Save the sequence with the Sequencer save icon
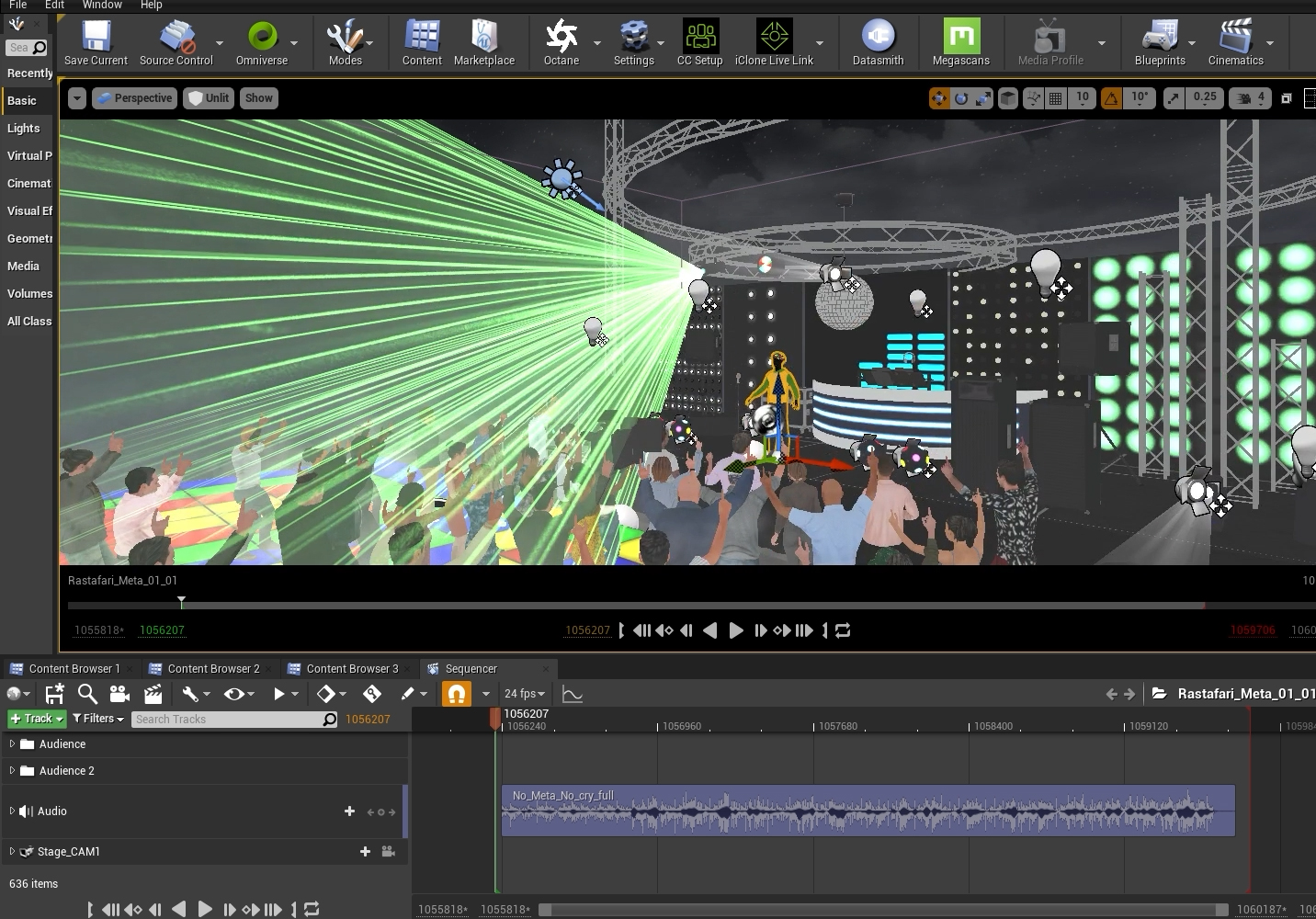The height and width of the screenshot is (919, 1316). pyautogui.click(x=54, y=694)
